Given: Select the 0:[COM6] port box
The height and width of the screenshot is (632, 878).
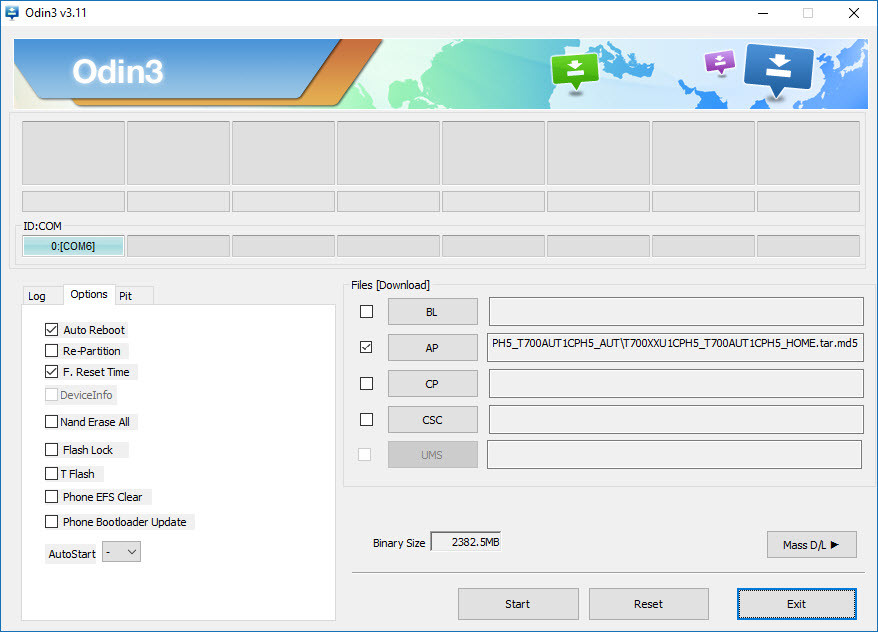Looking at the screenshot, I should click(73, 246).
